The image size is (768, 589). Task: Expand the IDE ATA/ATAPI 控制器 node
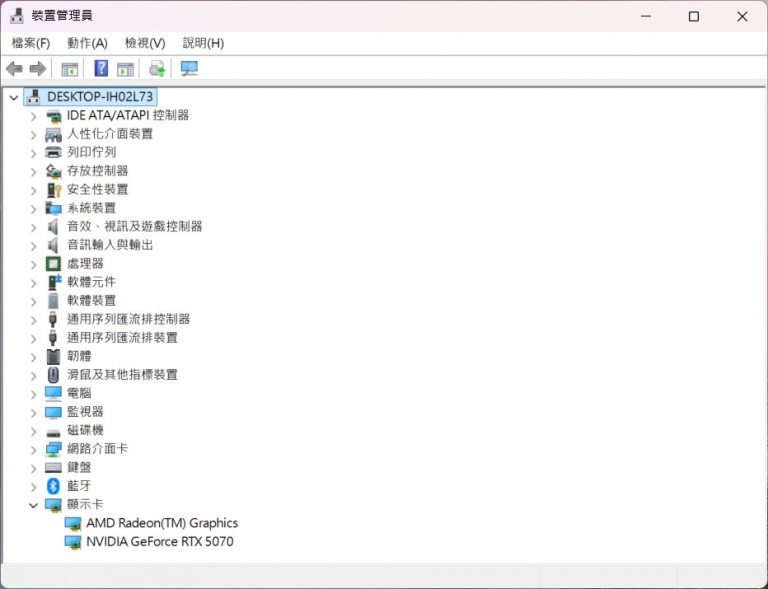pos(33,117)
